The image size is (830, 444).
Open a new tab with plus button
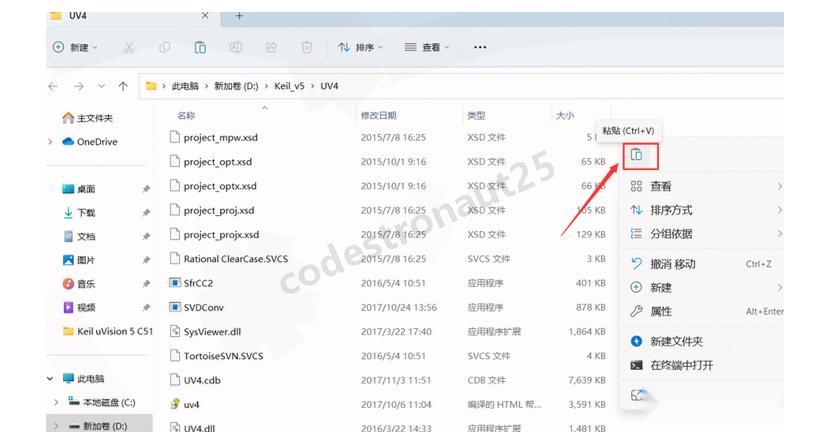(x=239, y=16)
